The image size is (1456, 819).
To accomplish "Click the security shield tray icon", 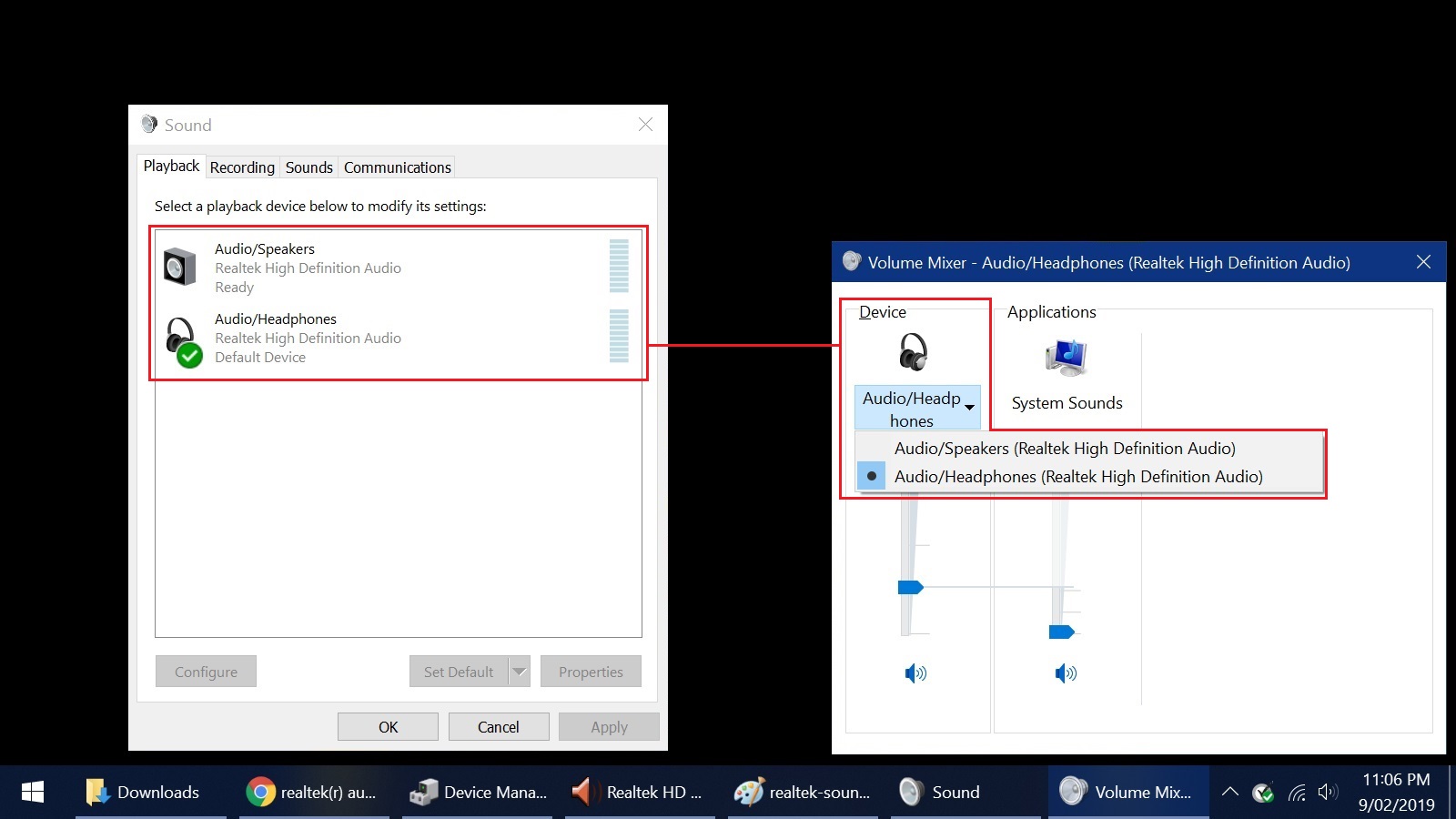I will [1263, 793].
